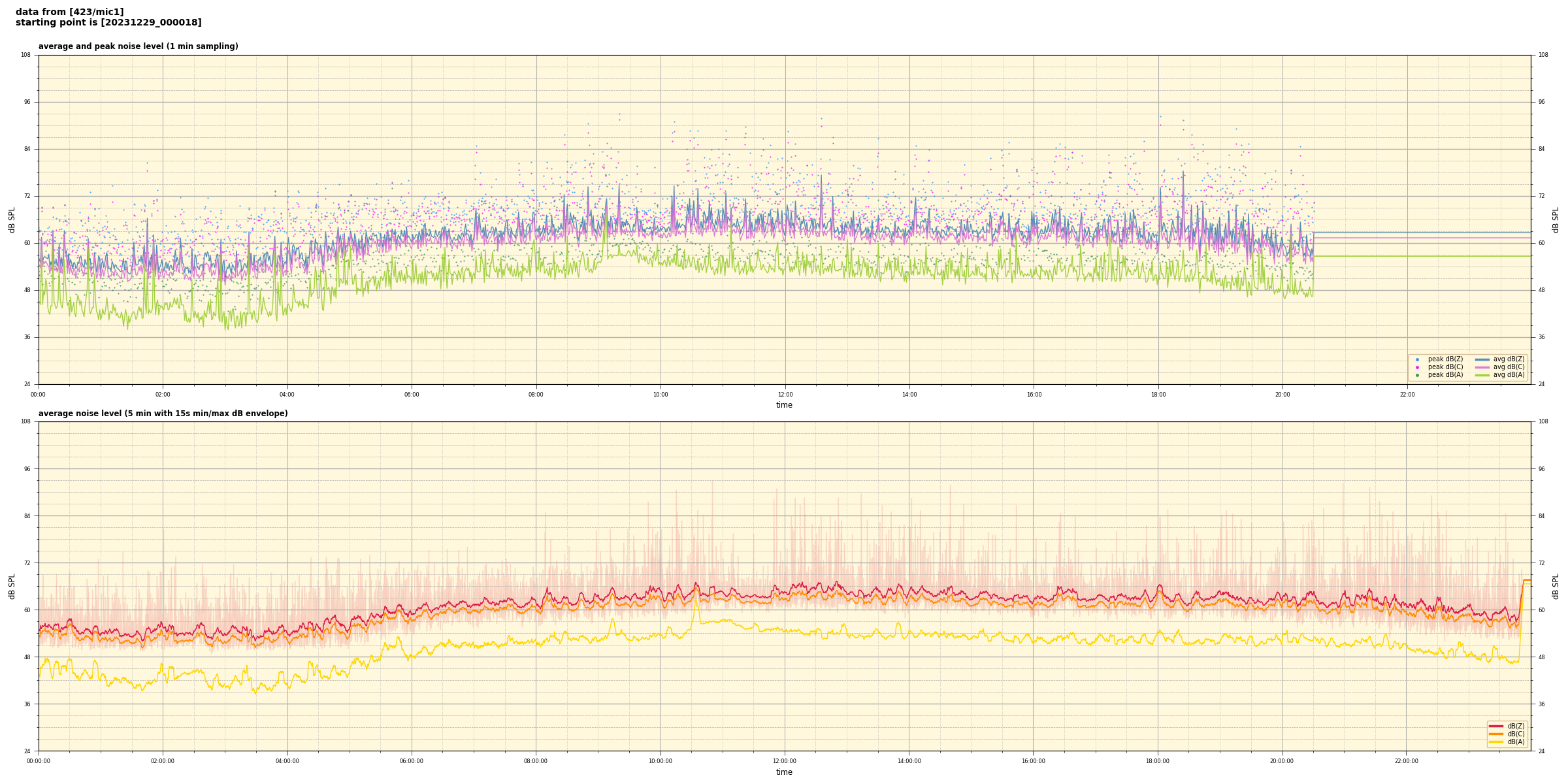Click the bottom chart's left "dB SPL" axis label

[12, 586]
